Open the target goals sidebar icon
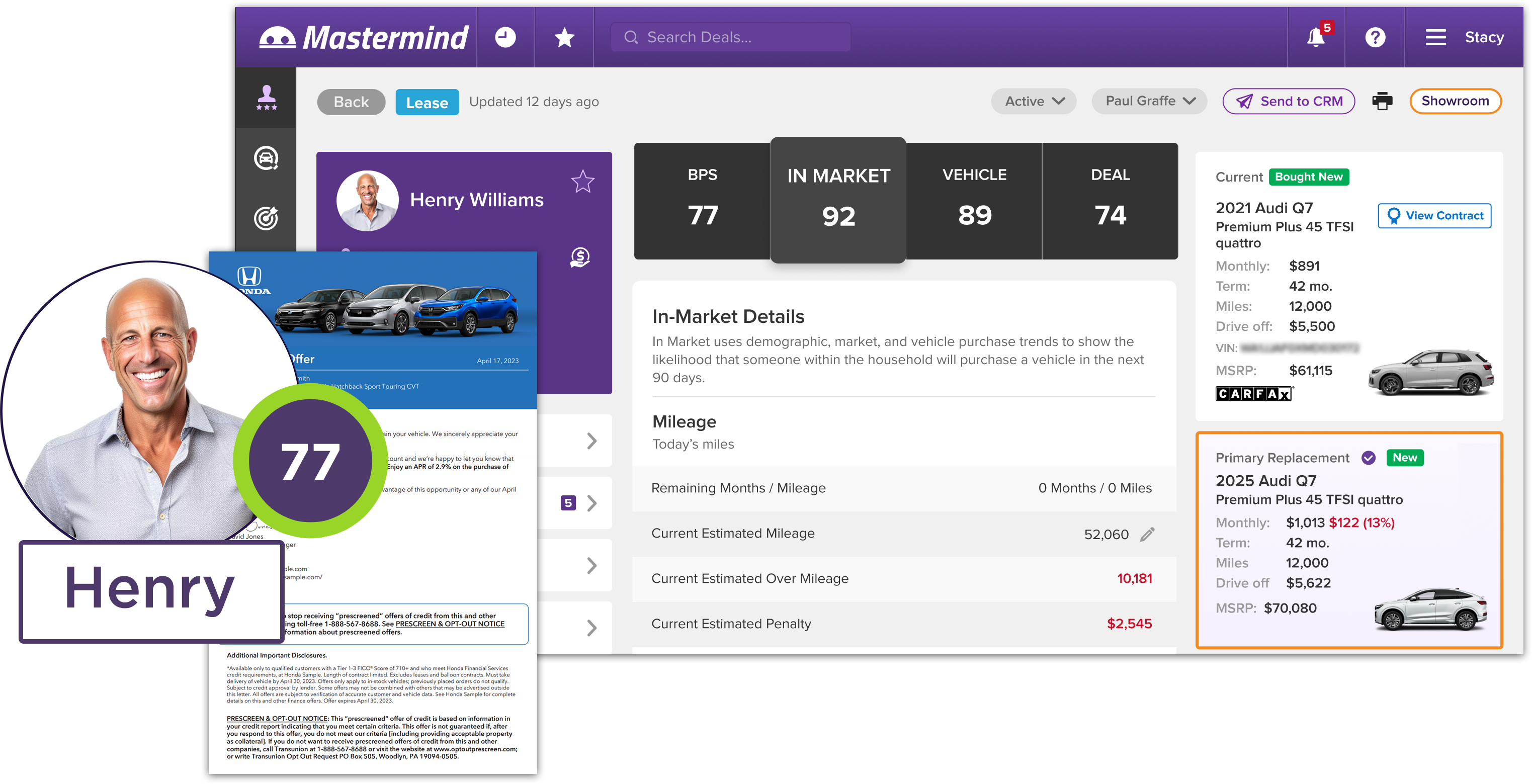The image size is (1532, 784). click(266, 218)
